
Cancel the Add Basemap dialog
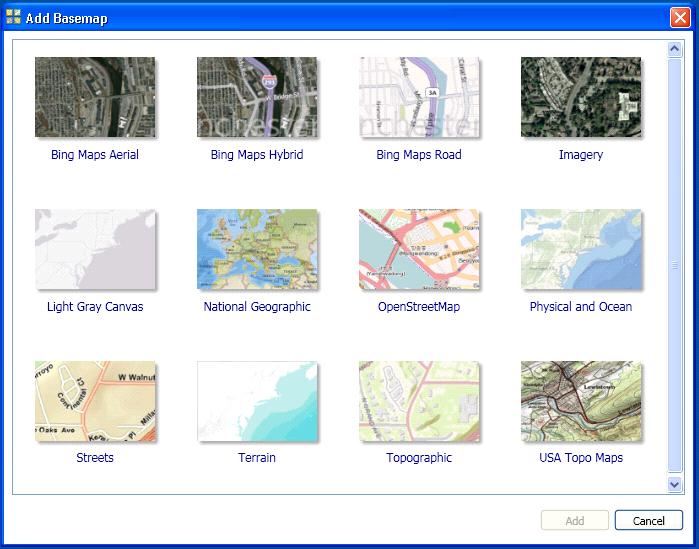(x=649, y=520)
